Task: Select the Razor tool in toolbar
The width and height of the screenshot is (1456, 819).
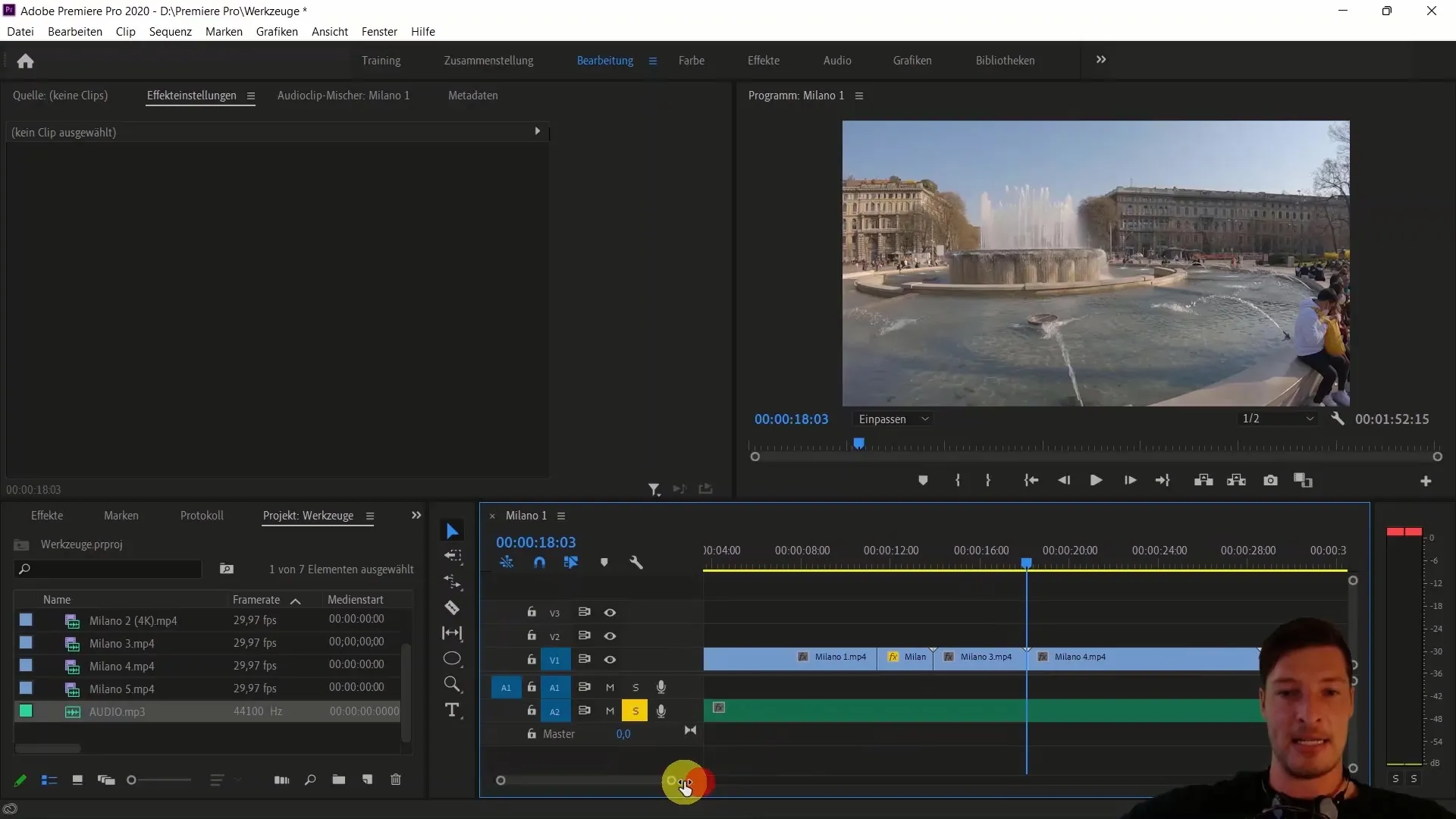Action: (x=453, y=607)
